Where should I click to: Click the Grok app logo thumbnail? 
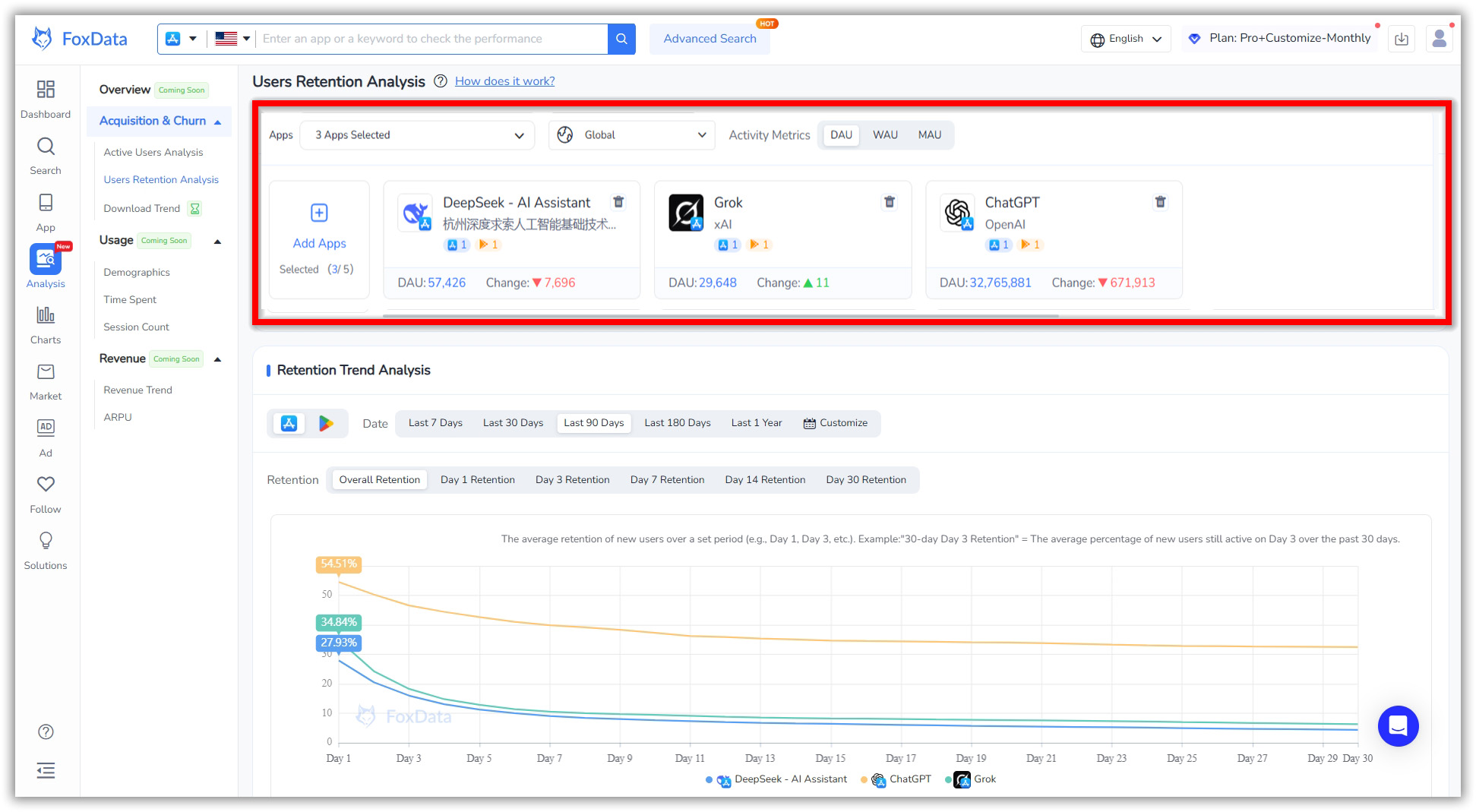[686, 213]
